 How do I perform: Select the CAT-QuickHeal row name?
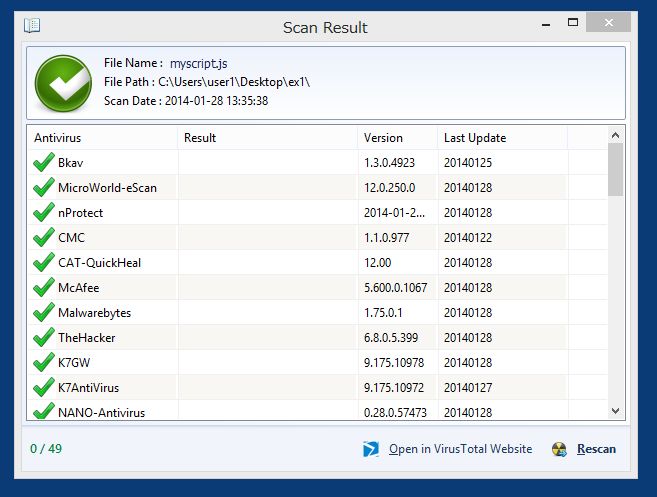click(x=99, y=263)
